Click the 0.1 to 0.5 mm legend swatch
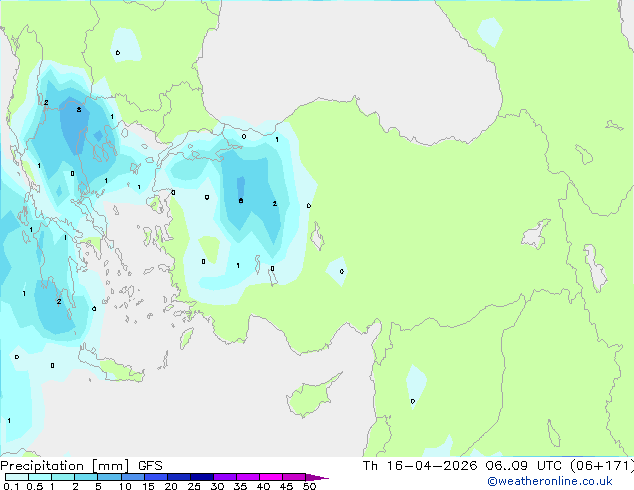The height and width of the screenshot is (490, 634). pyautogui.click(x=17, y=477)
